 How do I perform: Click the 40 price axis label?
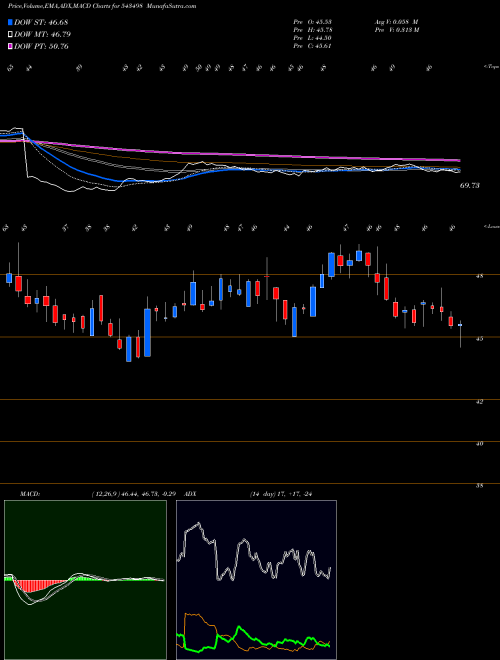tap(480, 444)
